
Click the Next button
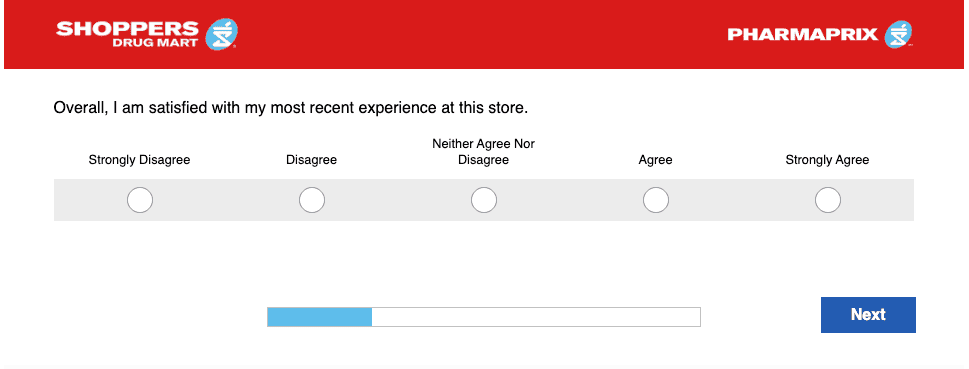pyautogui.click(x=868, y=315)
